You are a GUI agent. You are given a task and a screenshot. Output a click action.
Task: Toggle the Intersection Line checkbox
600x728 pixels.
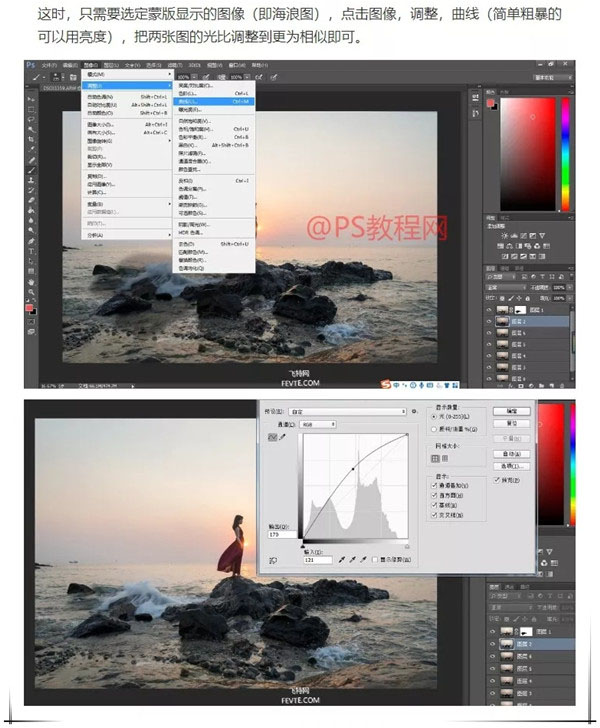click(434, 515)
